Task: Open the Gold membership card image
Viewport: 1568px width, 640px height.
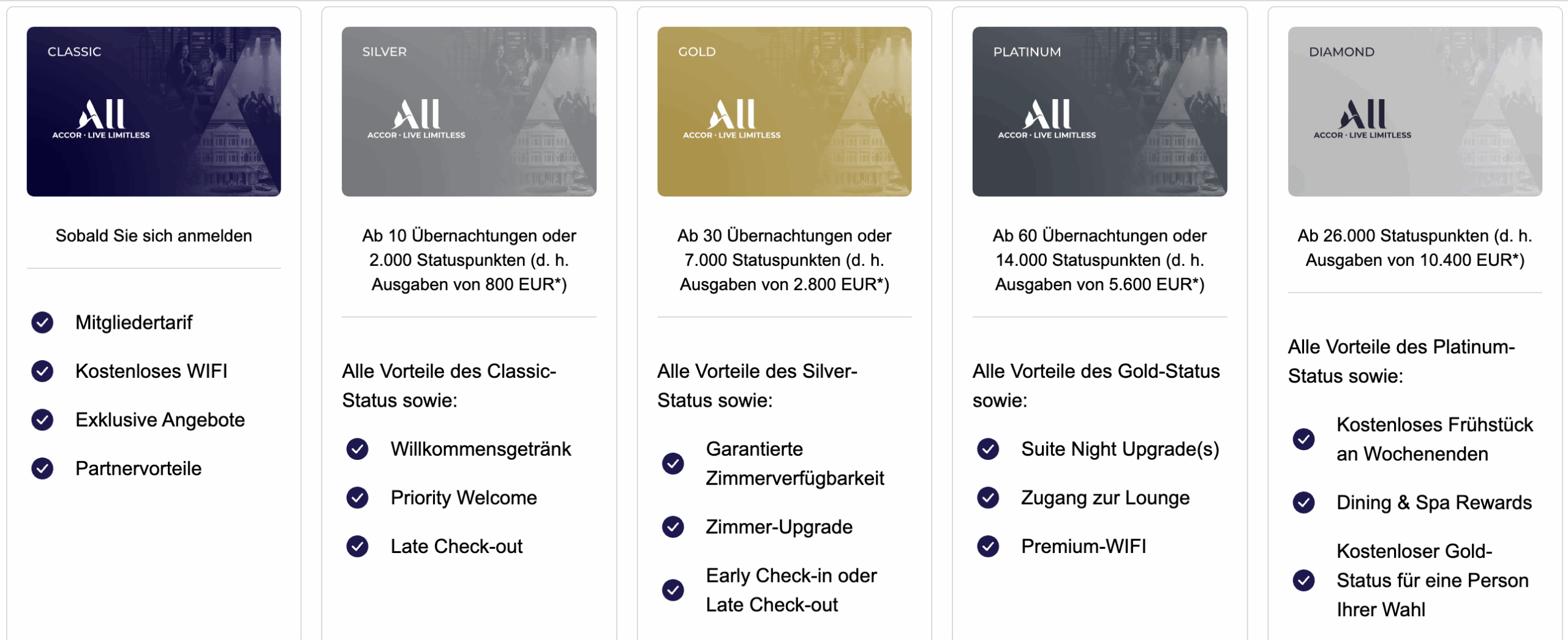Action: click(x=784, y=111)
